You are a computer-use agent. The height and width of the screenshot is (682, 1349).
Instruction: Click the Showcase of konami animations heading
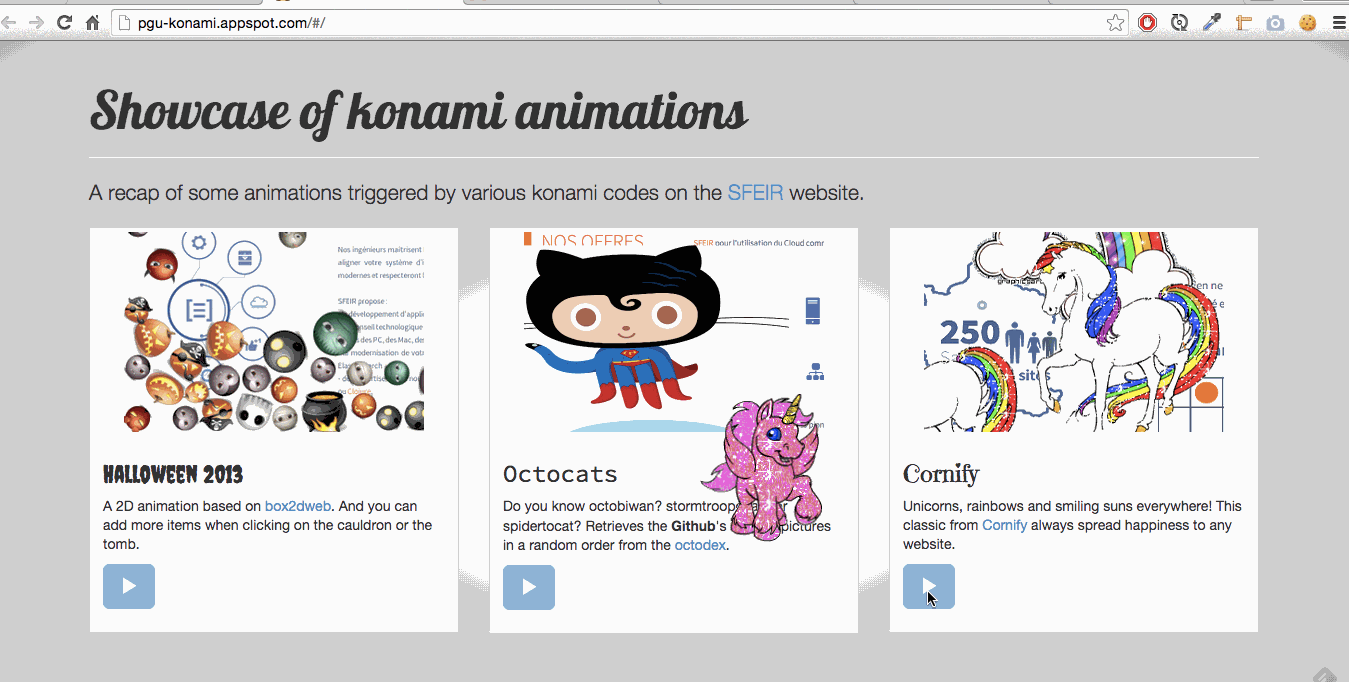(x=419, y=111)
